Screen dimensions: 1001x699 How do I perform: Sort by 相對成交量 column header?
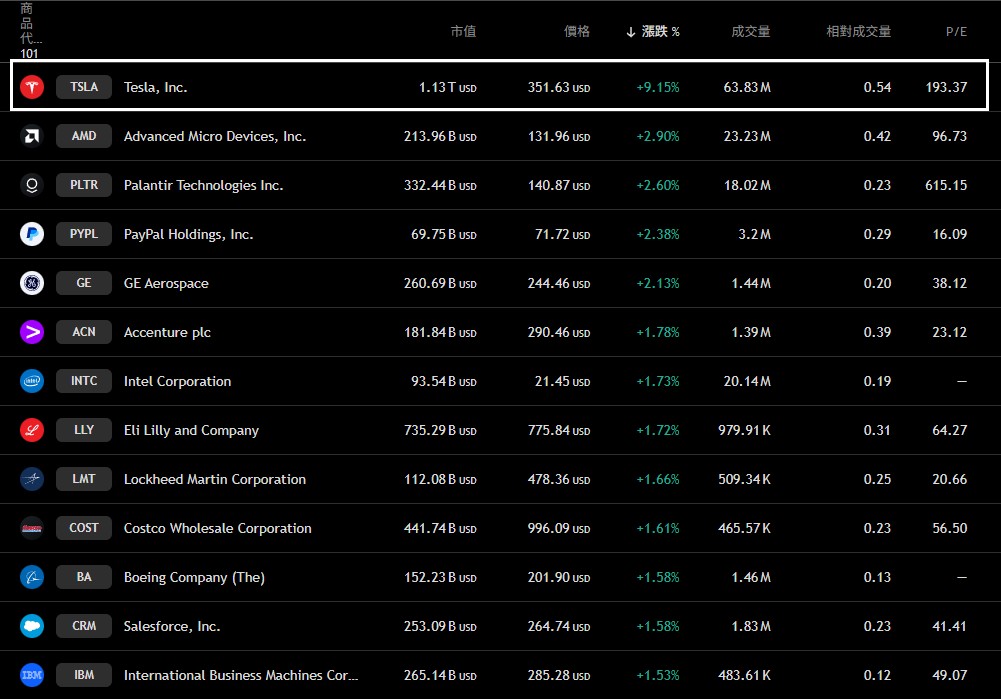(858, 32)
